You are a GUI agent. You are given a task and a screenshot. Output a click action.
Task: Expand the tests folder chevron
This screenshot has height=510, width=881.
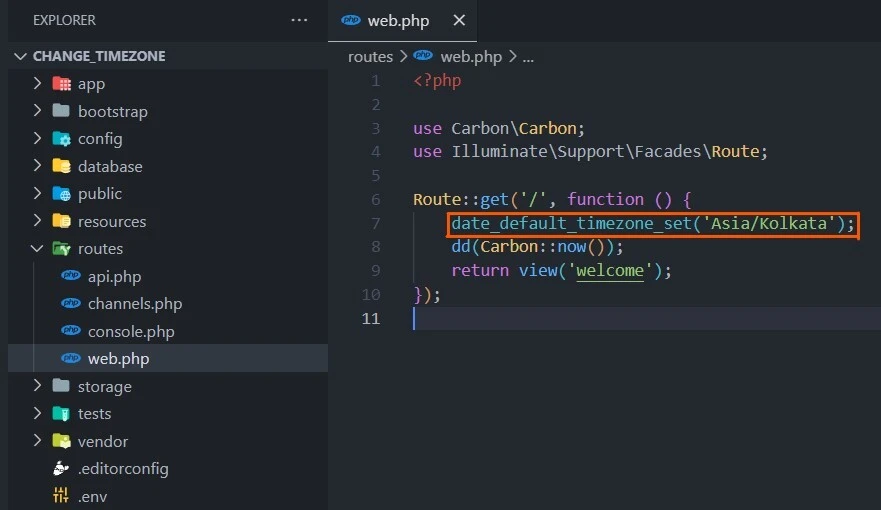tap(37, 413)
